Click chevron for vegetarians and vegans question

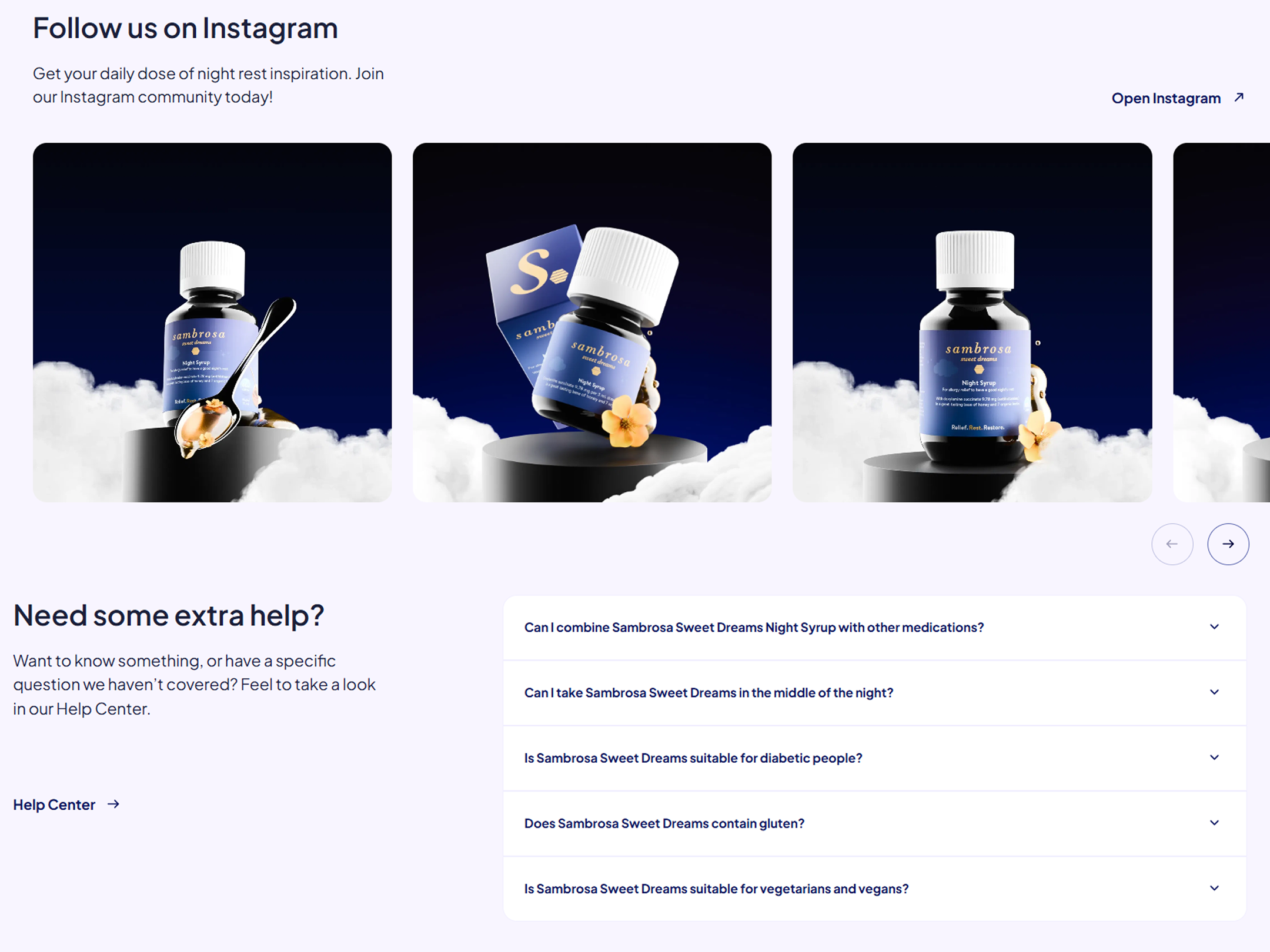click(x=1214, y=888)
